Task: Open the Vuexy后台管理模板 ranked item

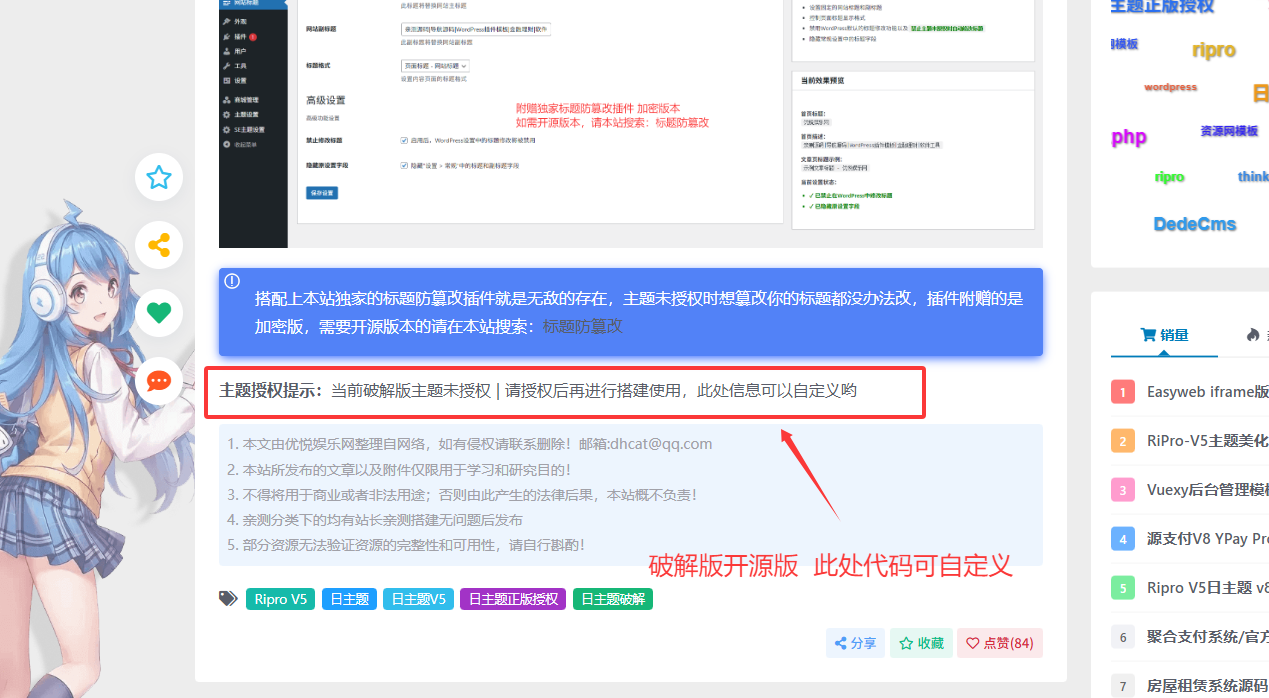Action: pyautogui.click(x=1207, y=489)
